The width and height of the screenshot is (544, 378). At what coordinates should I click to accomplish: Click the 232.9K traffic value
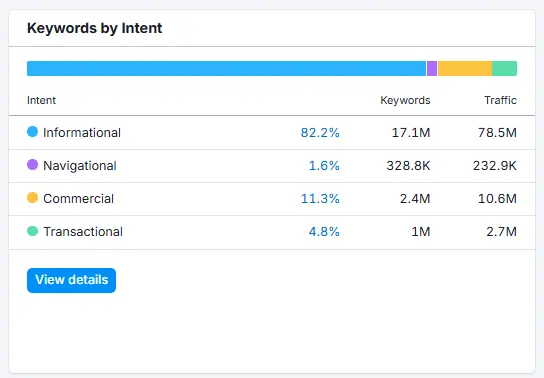tap(495, 165)
